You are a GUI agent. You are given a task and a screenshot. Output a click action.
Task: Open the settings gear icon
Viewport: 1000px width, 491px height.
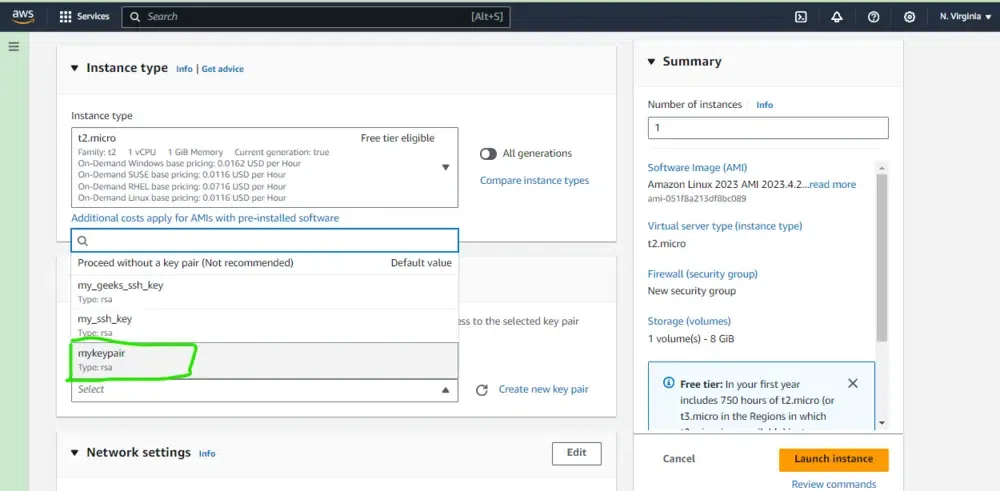[909, 17]
